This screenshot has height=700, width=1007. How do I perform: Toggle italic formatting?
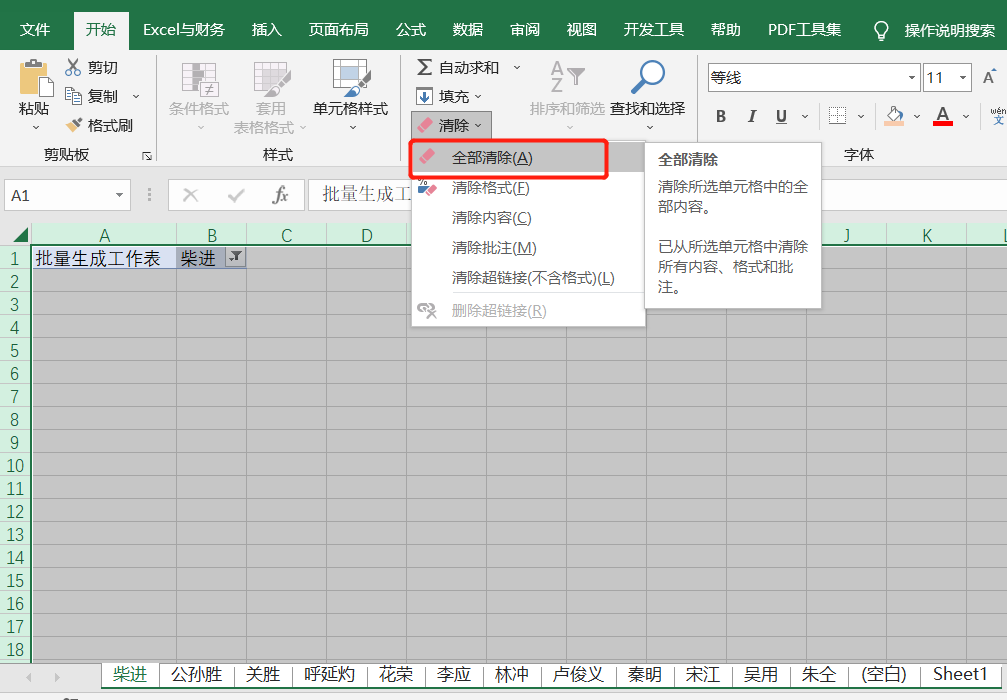point(751,116)
